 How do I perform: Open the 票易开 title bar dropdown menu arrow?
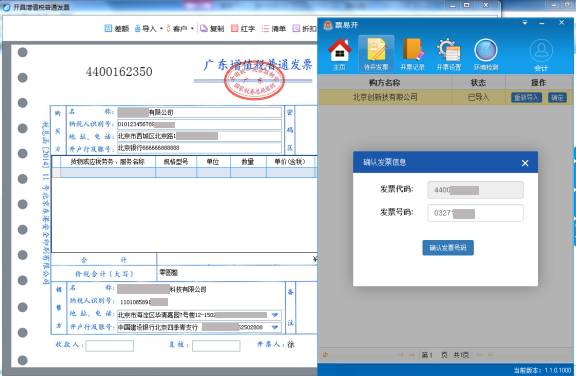(525, 23)
